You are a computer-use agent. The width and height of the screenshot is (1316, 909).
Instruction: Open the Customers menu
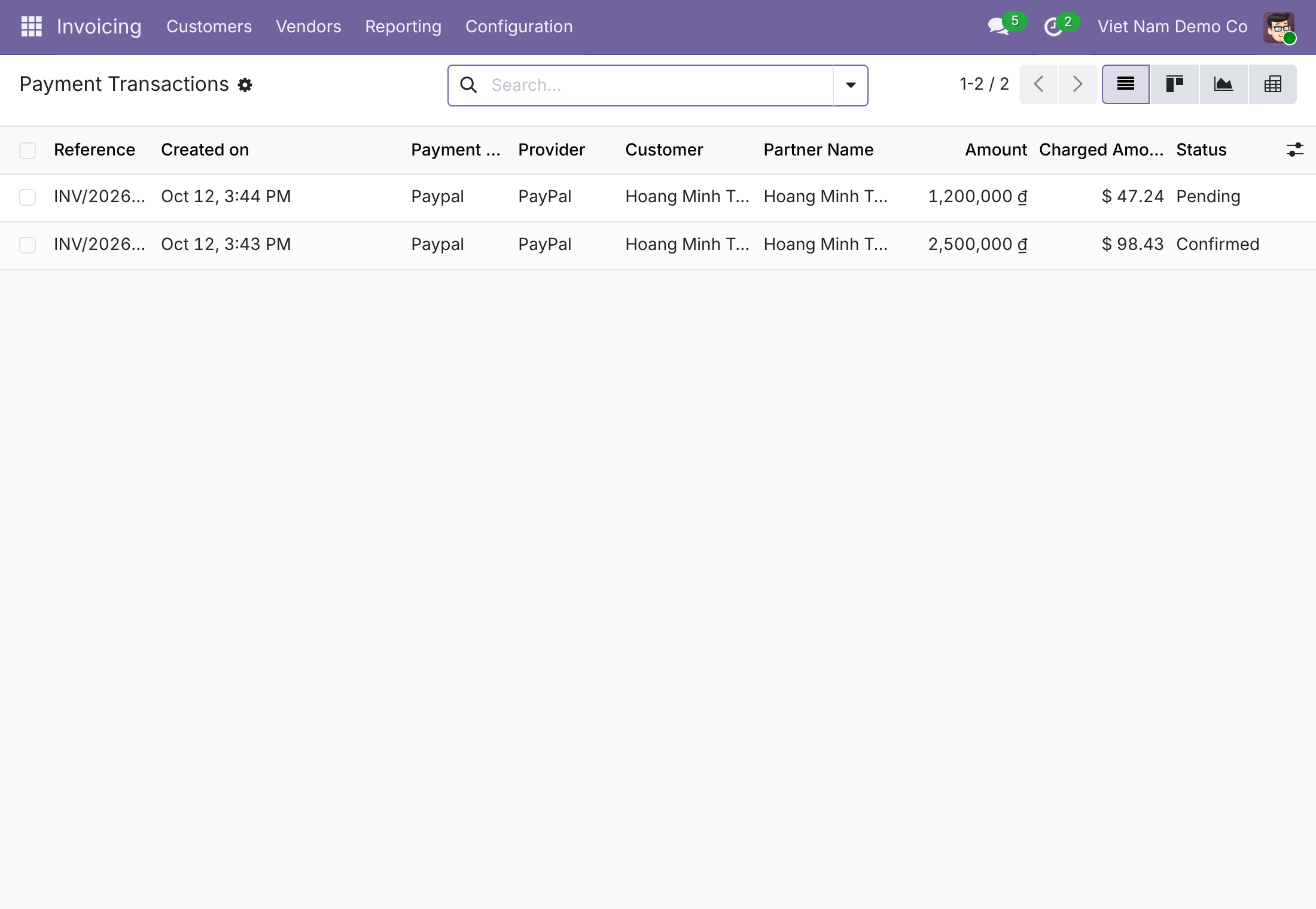click(x=209, y=27)
